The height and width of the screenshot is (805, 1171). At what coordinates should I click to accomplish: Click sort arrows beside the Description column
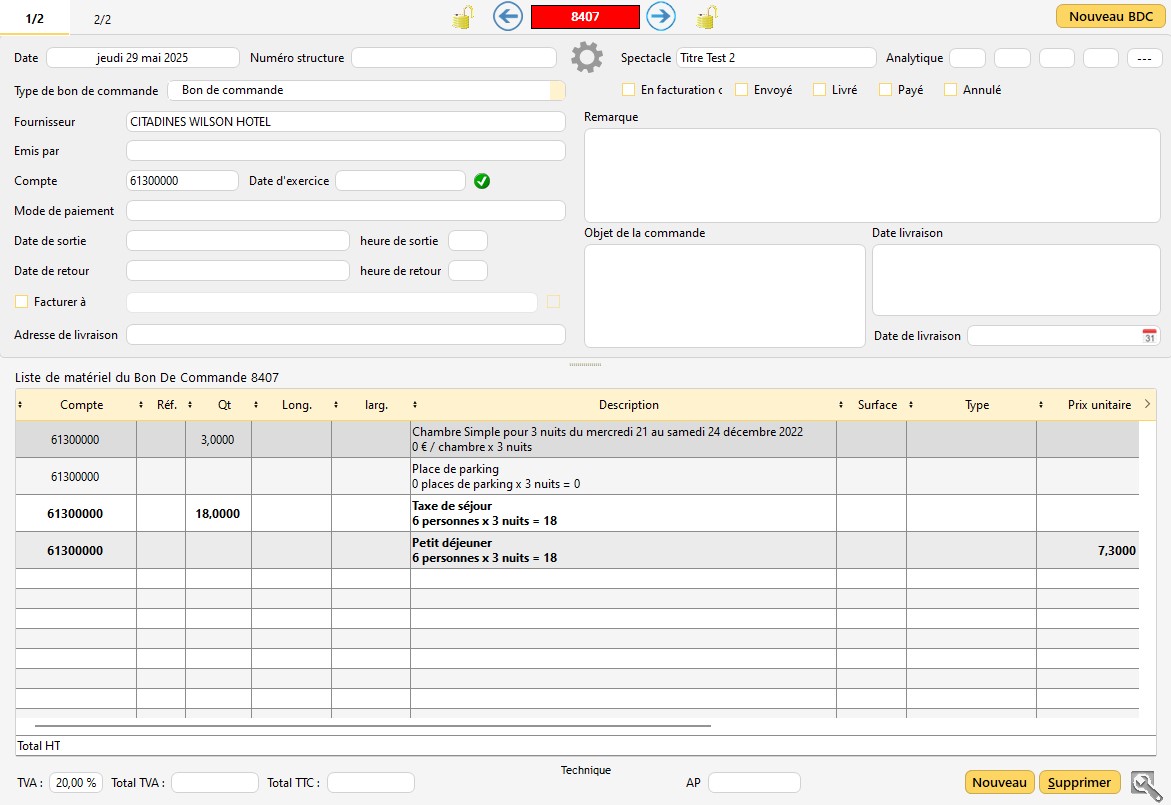[x=415, y=405]
